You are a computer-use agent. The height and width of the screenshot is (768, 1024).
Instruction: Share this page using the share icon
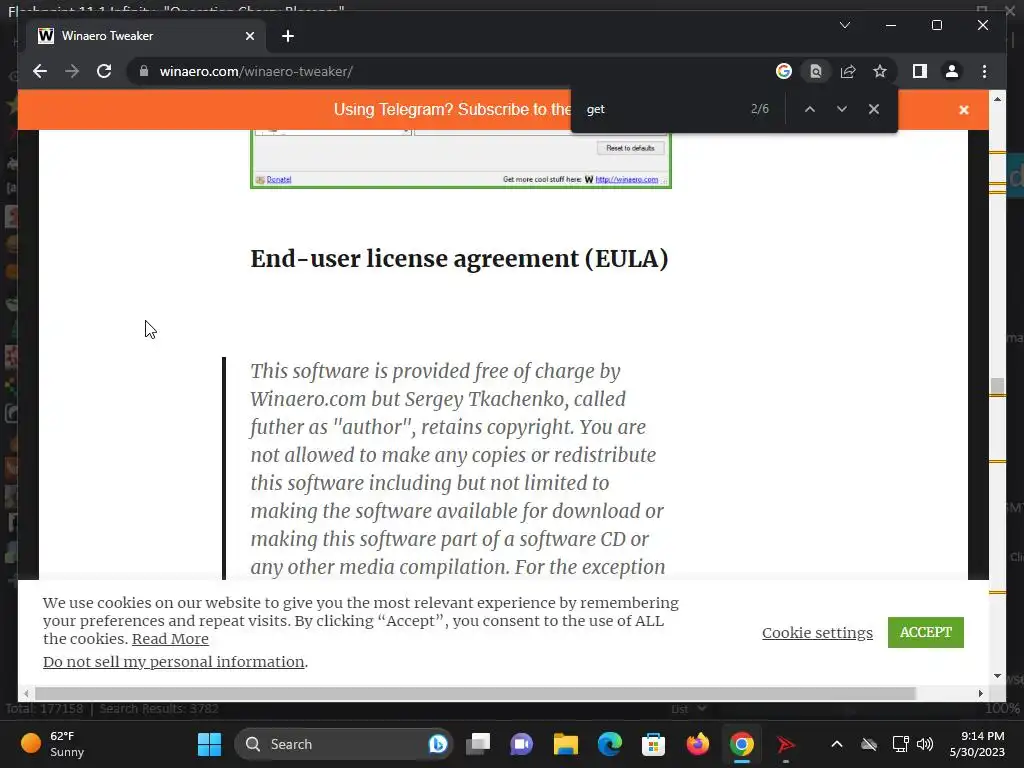point(848,71)
